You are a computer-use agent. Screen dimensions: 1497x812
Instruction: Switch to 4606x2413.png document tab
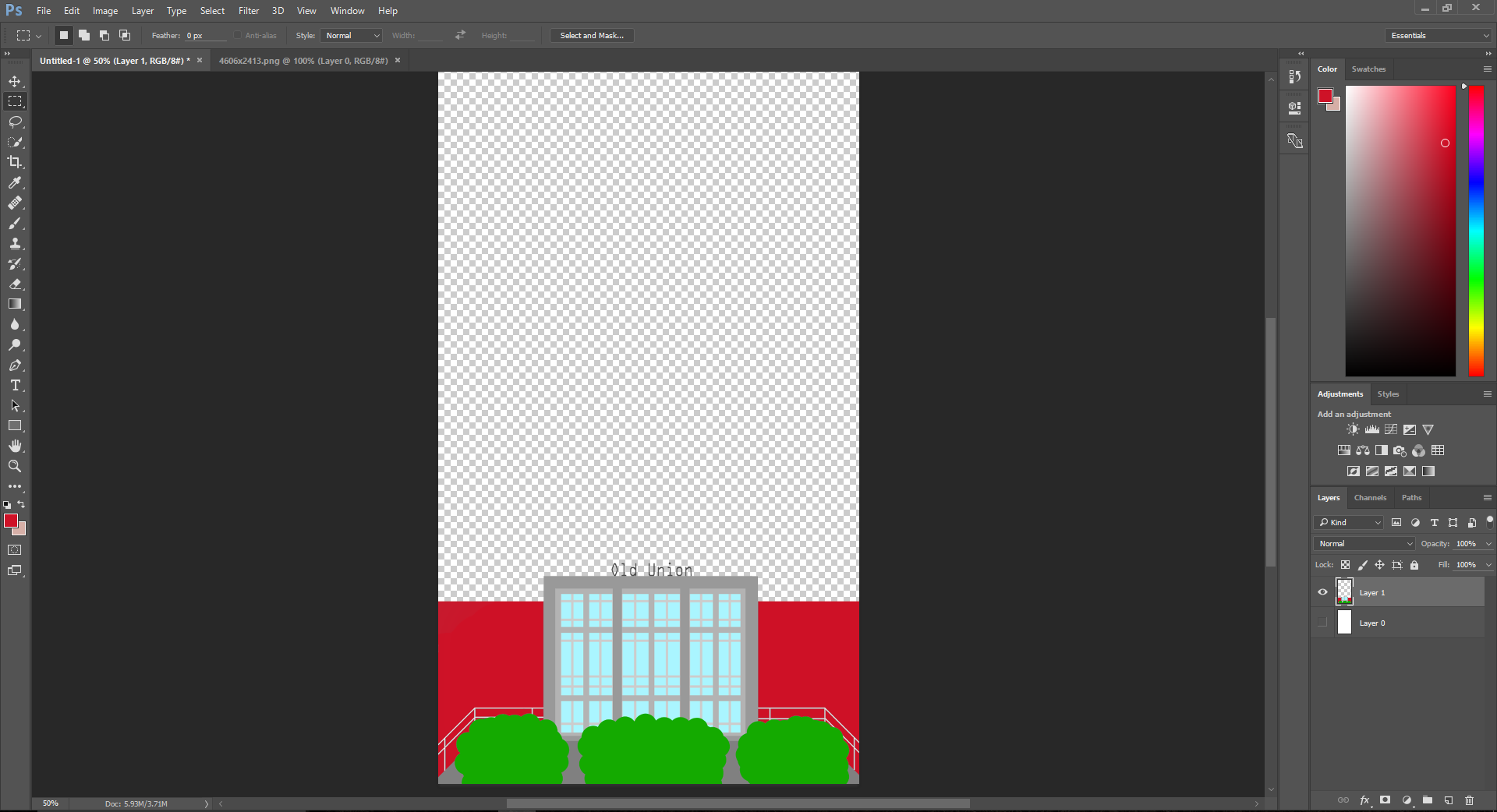[303, 61]
